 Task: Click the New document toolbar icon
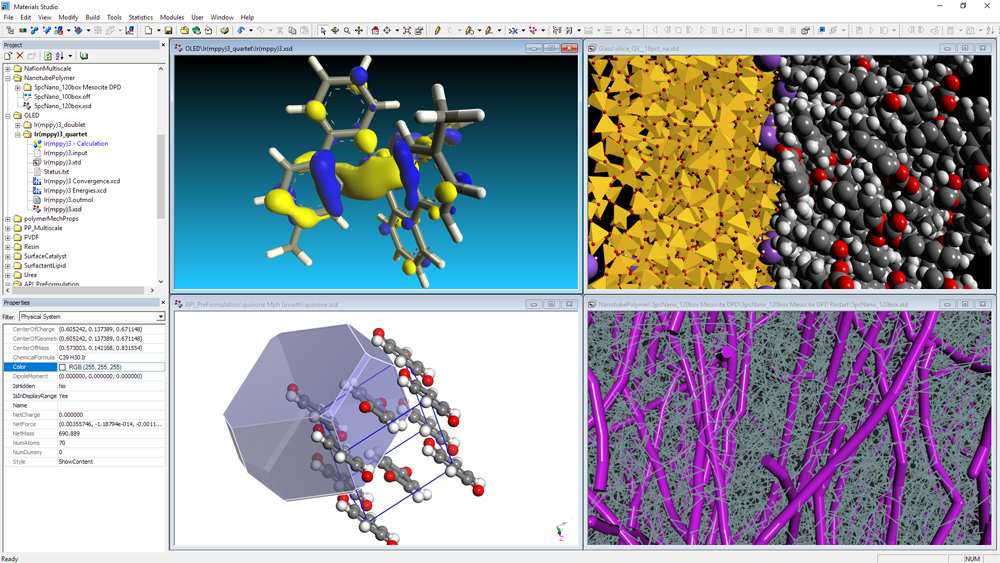coord(148,30)
